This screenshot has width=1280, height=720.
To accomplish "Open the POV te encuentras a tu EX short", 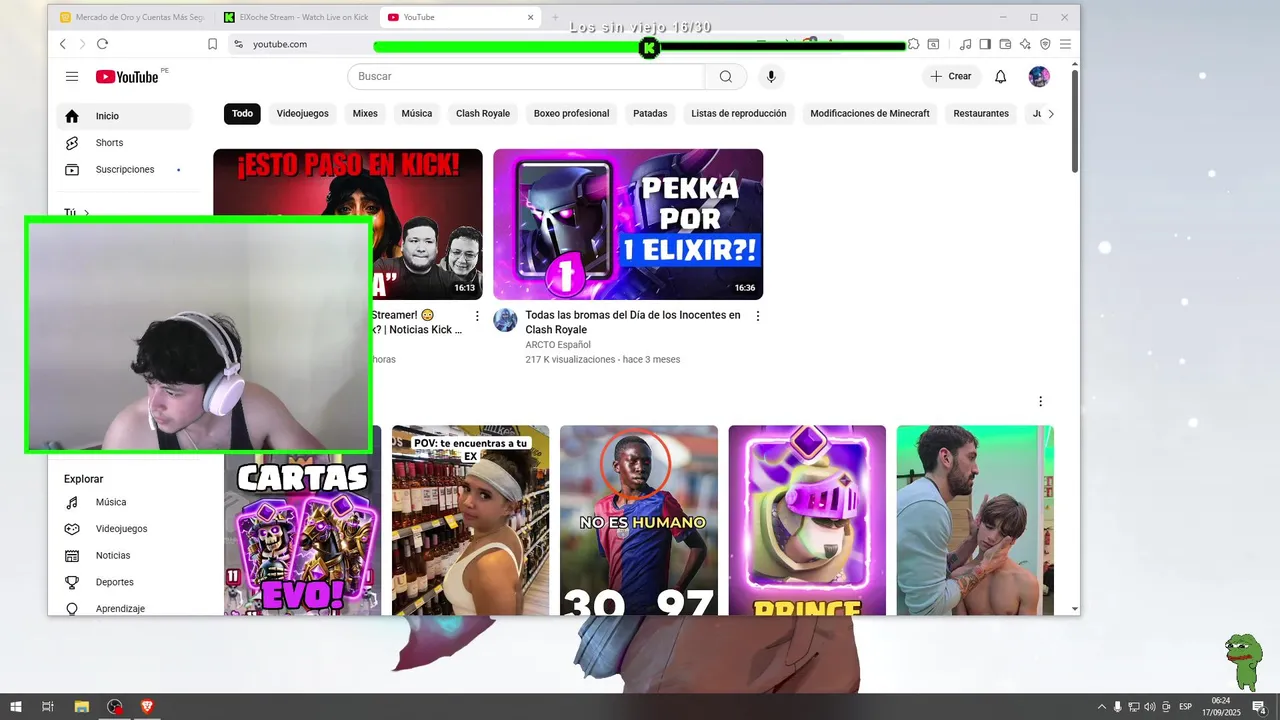I will 470,520.
